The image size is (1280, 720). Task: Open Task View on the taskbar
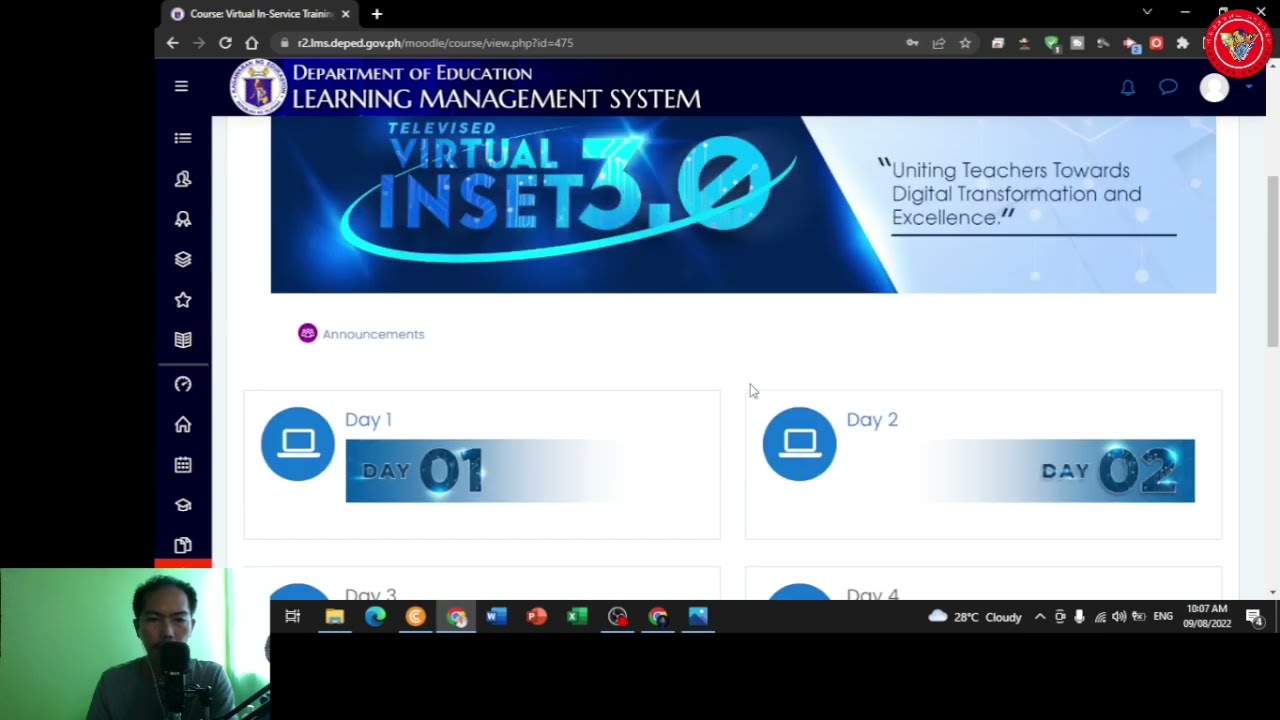coord(293,617)
